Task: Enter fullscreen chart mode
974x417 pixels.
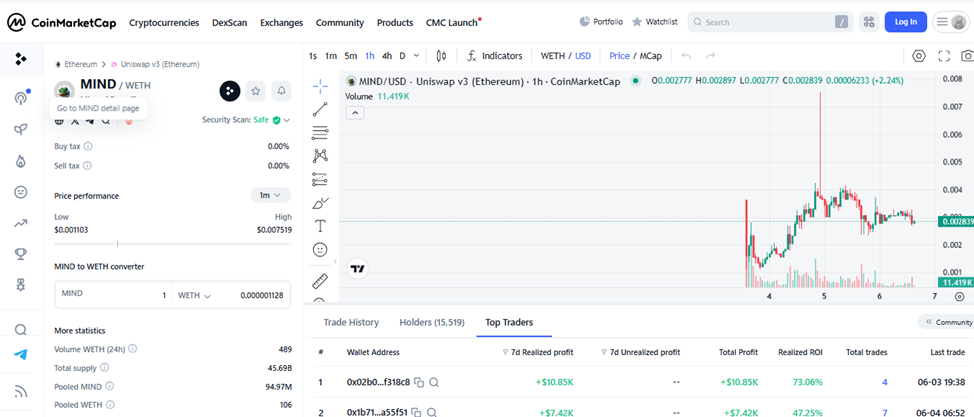Action: pos(944,56)
